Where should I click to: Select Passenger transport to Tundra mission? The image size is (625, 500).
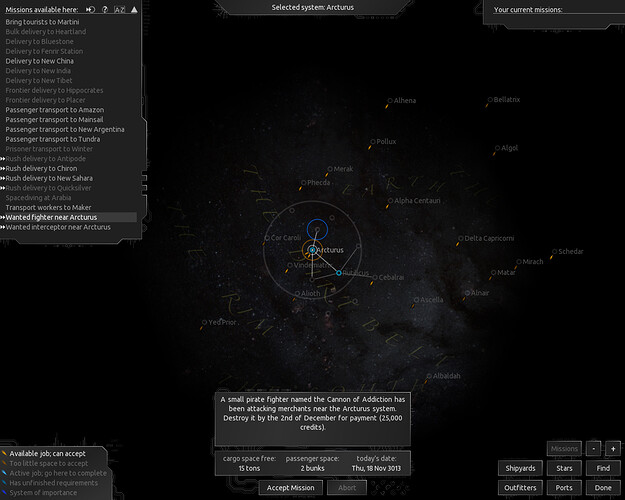coord(53,139)
